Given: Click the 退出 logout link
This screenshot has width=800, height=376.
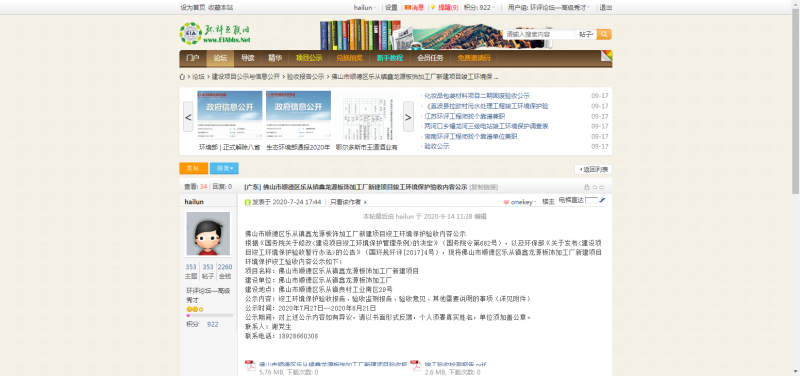Looking at the screenshot, I should (606, 8).
